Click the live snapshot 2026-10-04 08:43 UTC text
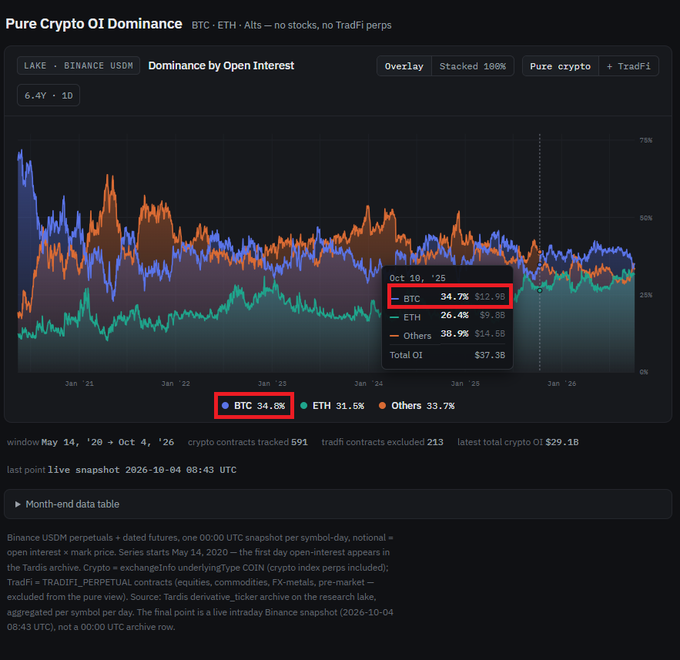This screenshot has width=680, height=660. (142, 470)
